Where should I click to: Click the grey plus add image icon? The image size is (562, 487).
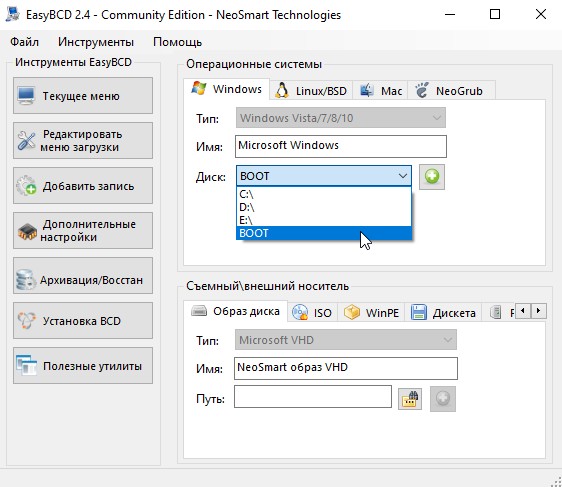[443, 398]
